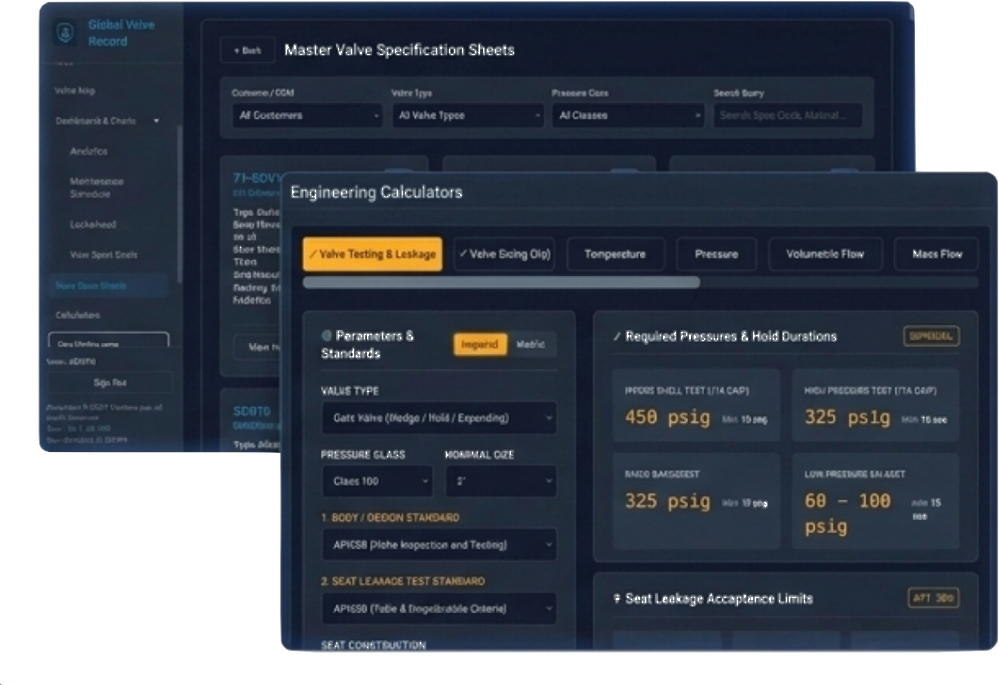The height and width of the screenshot is (685, 999).
Task: Select the Metric units toggle
Action: pyautogui.click(x=531, y=344)
